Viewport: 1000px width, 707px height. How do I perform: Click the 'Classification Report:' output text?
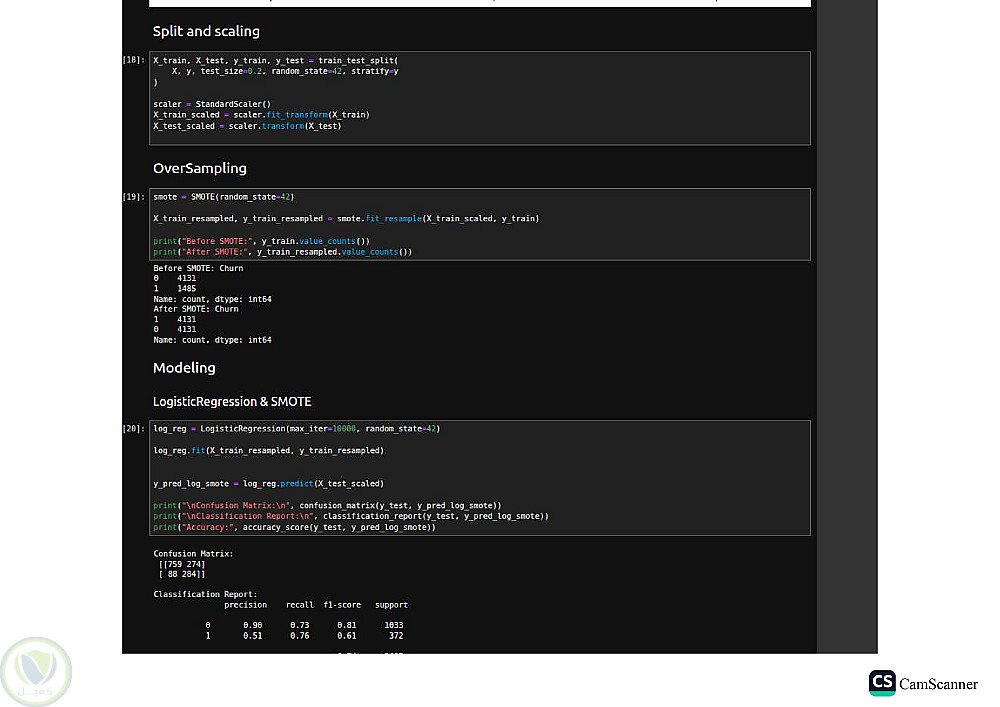tap(205, 594)
